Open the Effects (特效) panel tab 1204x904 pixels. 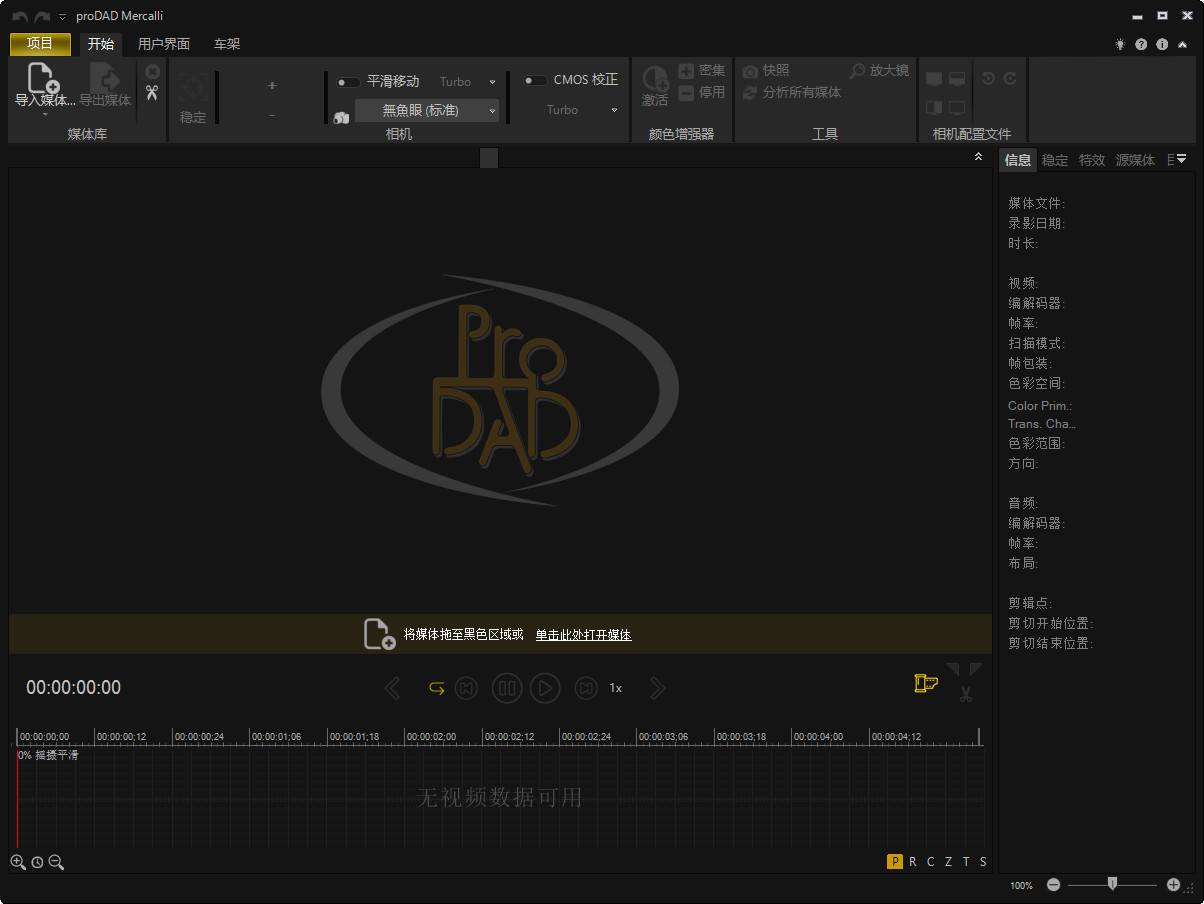1092,160
